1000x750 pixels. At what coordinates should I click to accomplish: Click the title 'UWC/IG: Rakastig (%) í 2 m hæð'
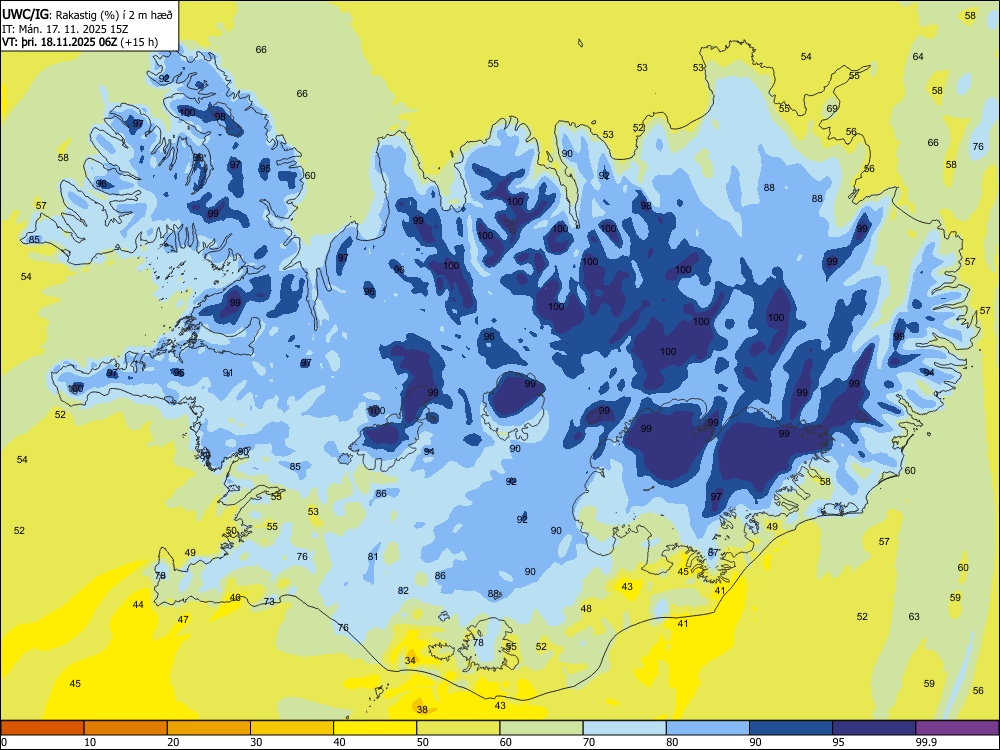pos(87,15)
